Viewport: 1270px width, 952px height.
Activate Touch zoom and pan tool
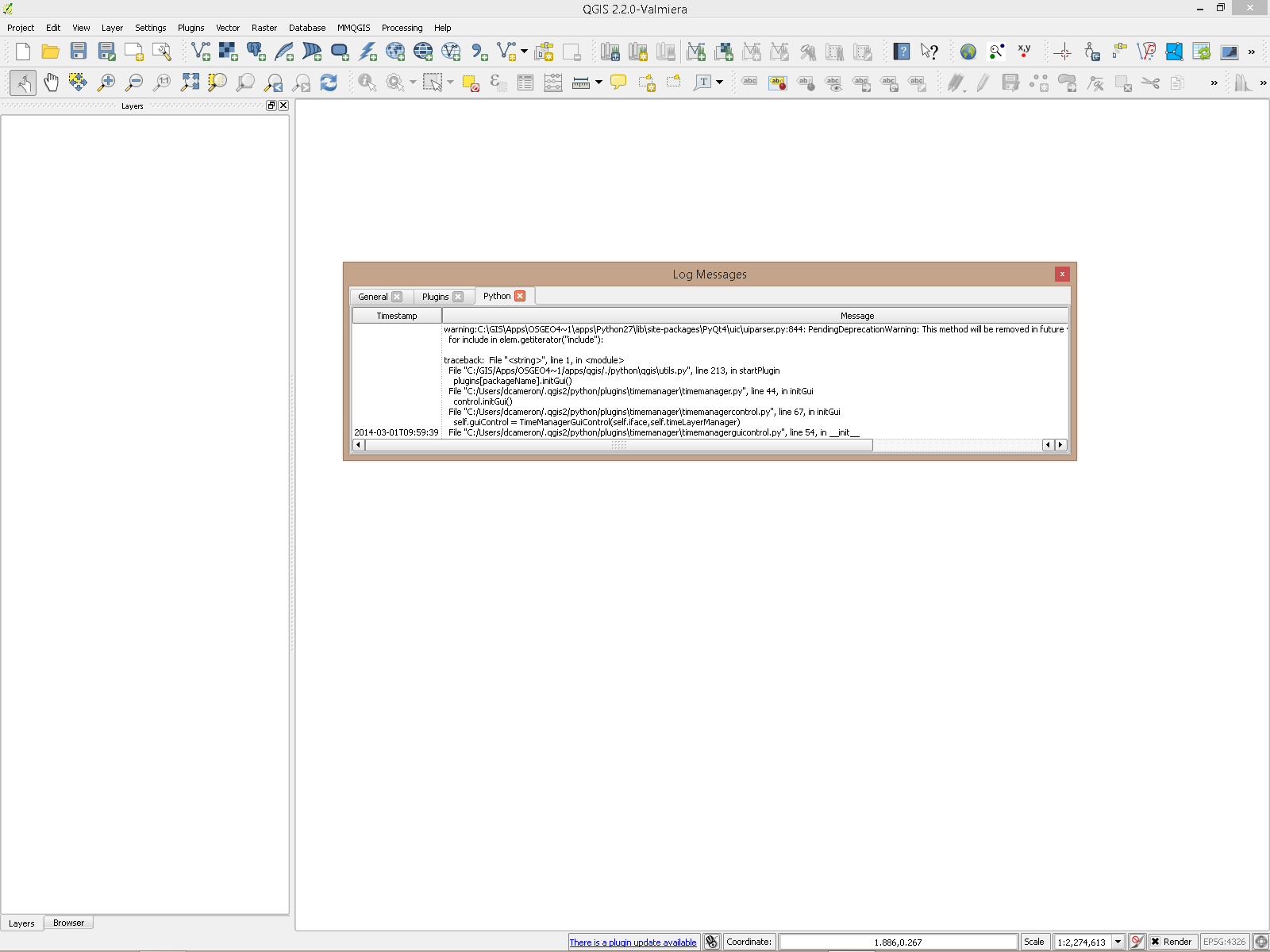click(23, 83)
